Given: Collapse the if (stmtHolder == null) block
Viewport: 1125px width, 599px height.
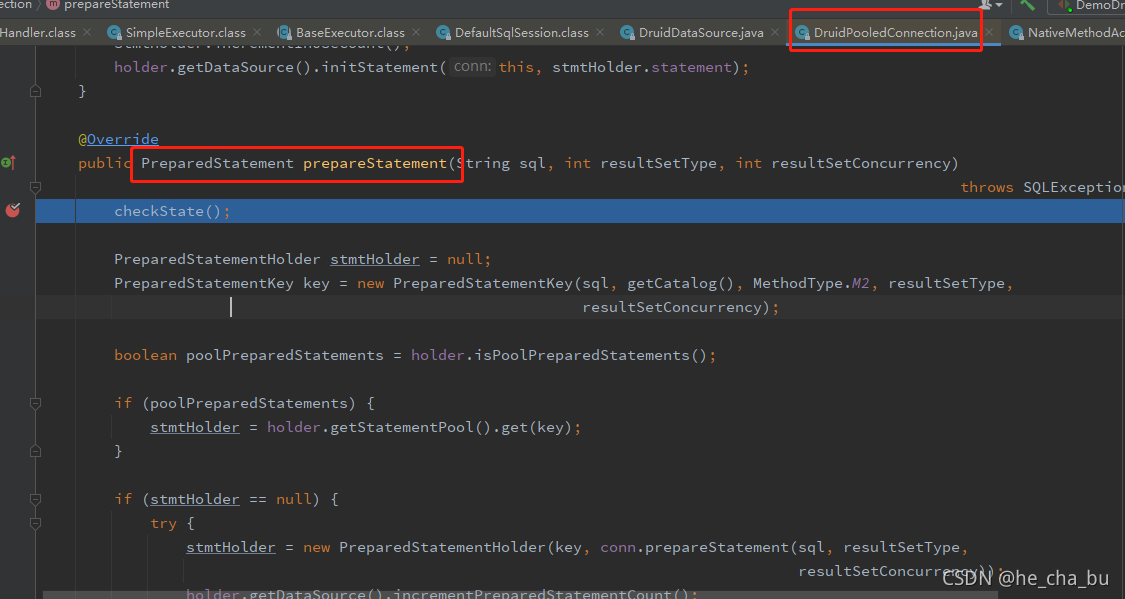Looking at the screenshot, I should point(35,499).
